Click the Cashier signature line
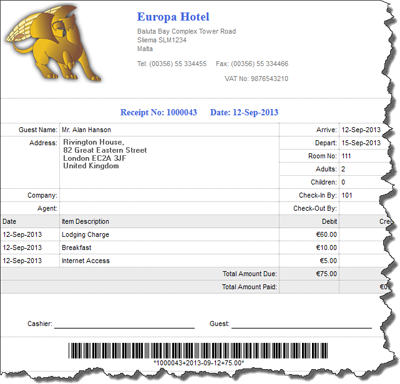 point(124,327)
